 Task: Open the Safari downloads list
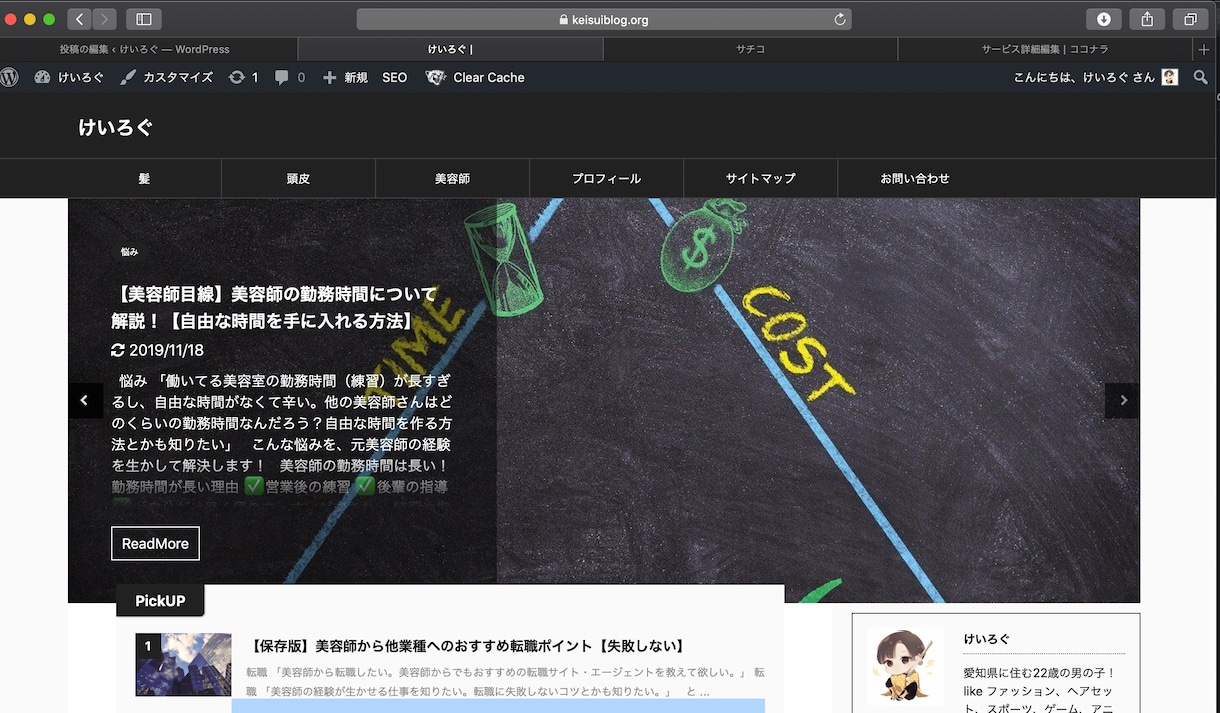(1103, 19)
